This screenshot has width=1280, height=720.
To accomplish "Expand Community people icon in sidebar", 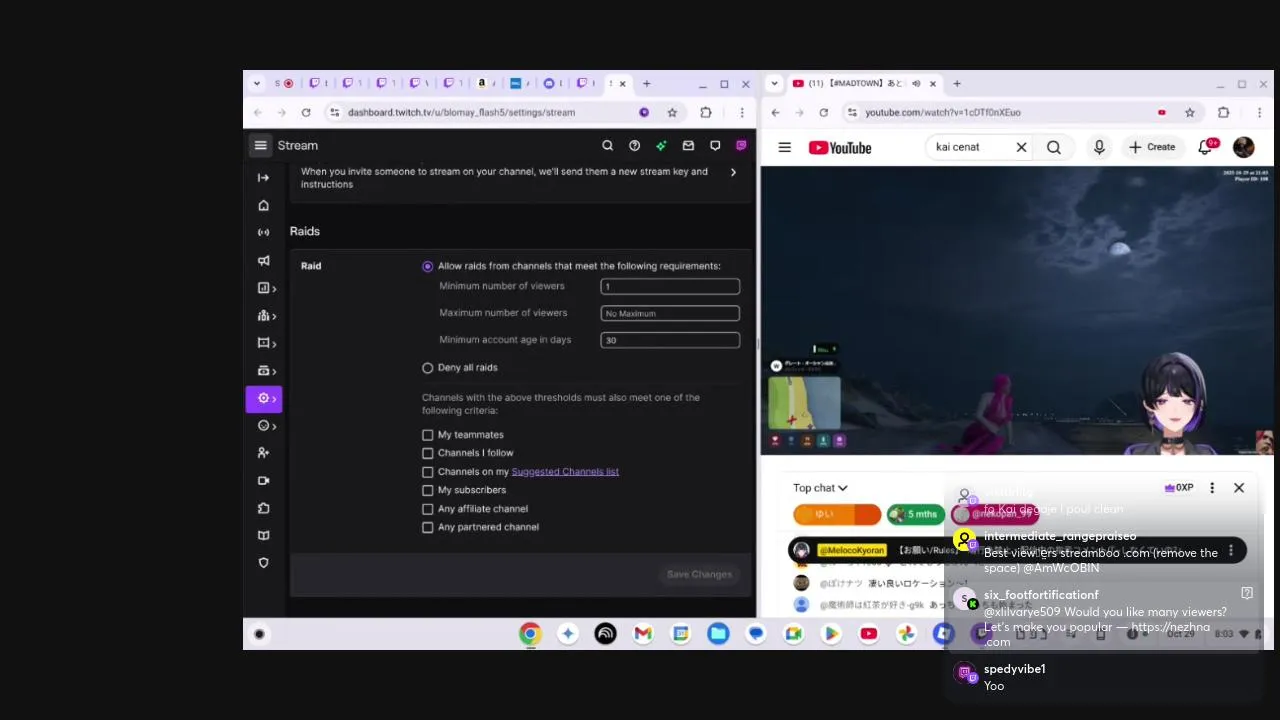I will pos(264,315).
